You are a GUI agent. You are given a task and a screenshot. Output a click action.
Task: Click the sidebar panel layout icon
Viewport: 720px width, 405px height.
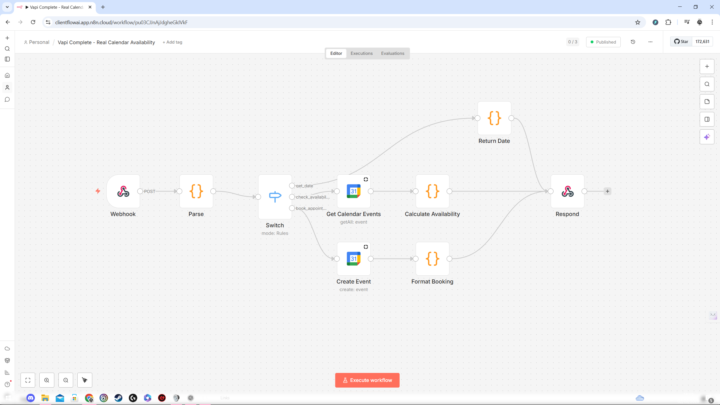tap(7, 59)
